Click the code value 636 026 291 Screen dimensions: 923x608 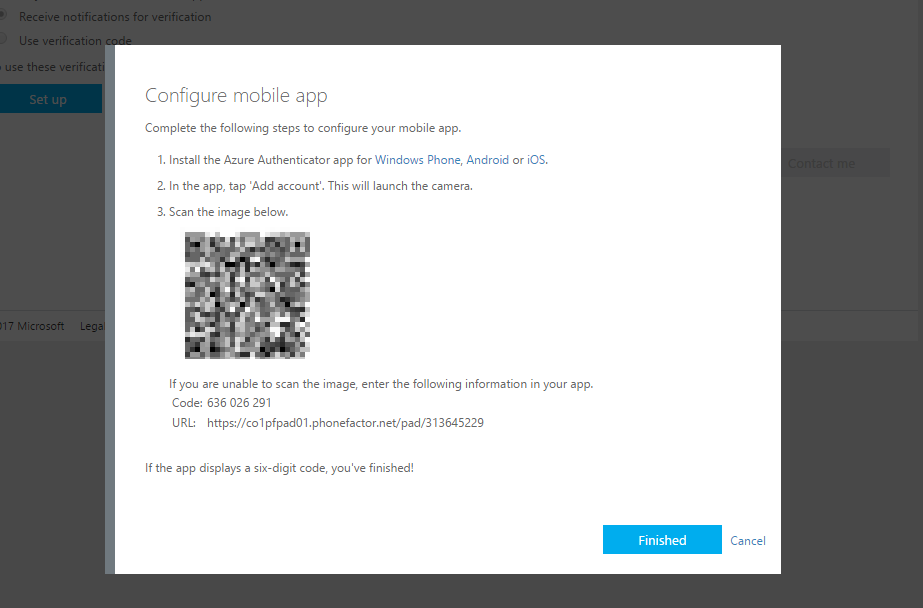(239, 403)
